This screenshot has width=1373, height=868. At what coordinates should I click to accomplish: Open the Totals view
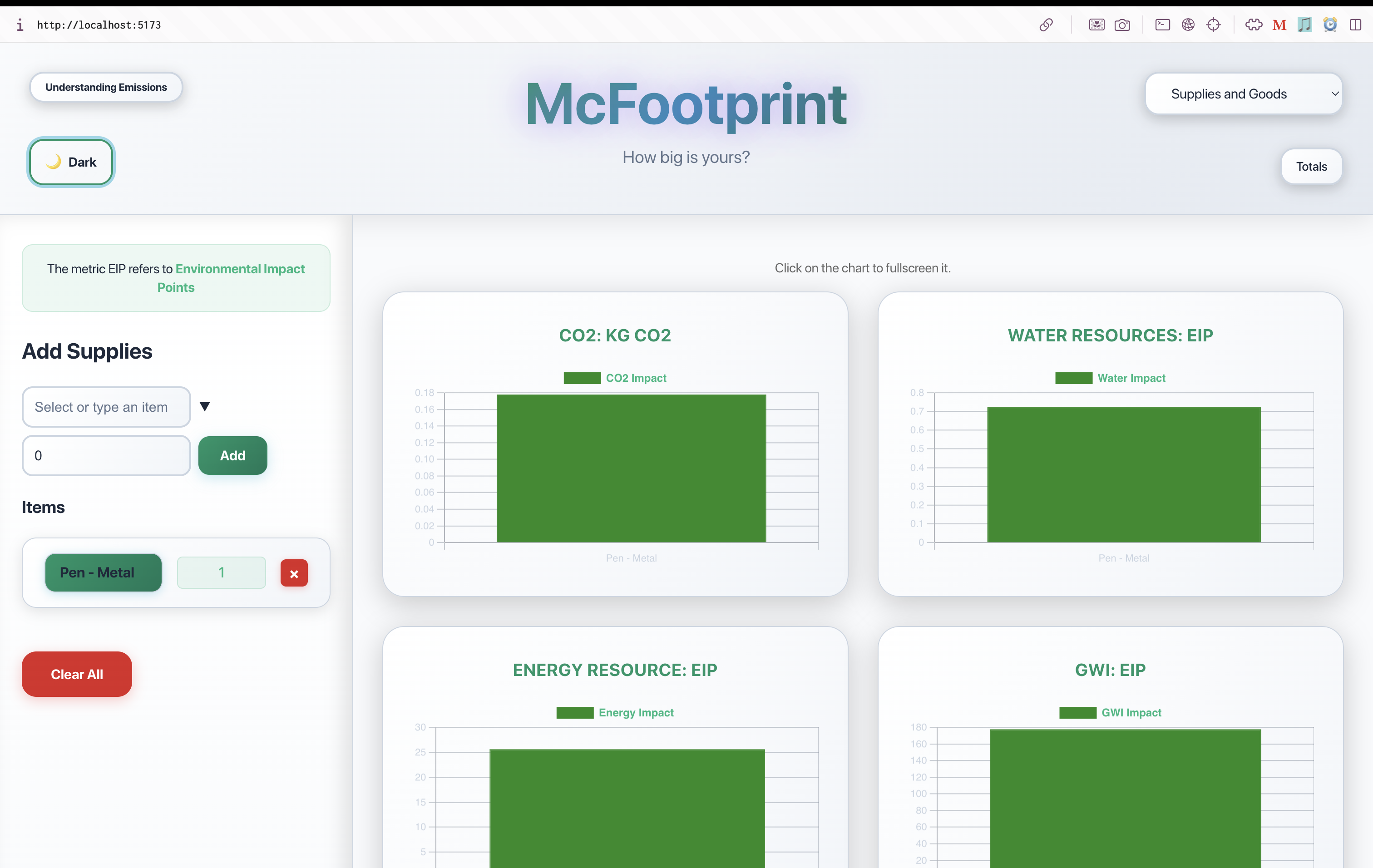(x=1311, y=167)
